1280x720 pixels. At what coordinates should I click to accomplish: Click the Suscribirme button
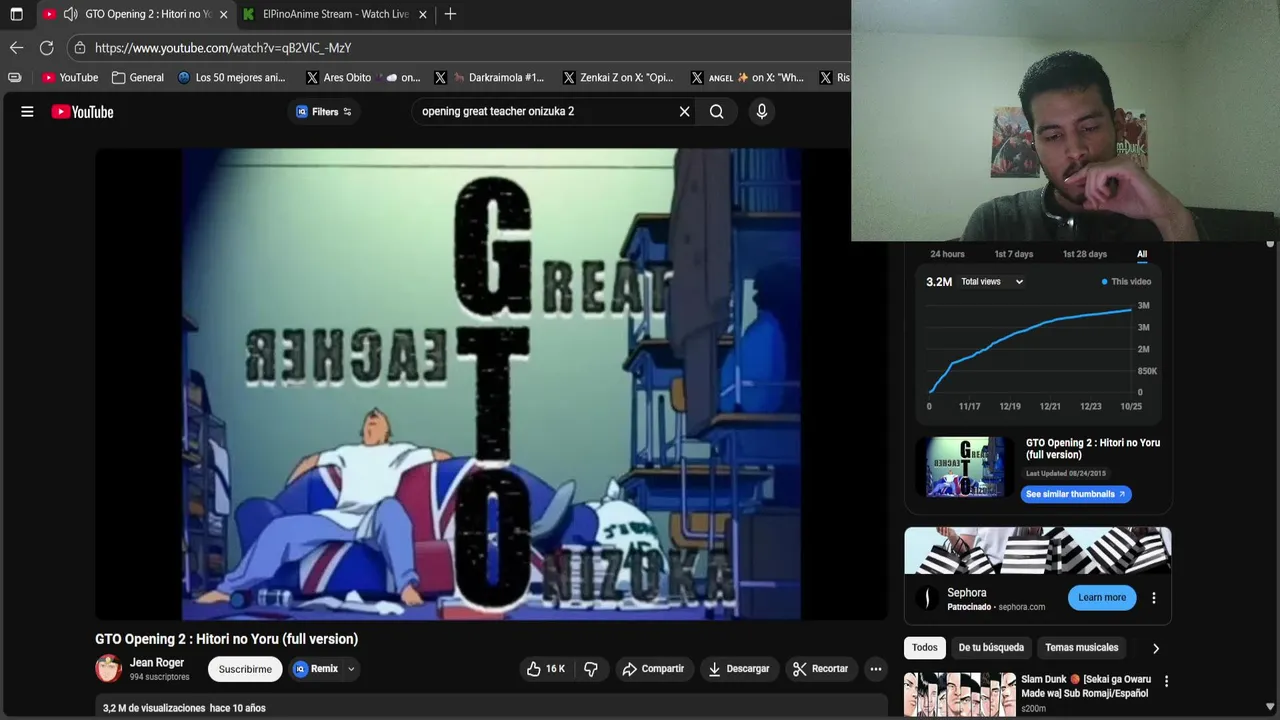click(x=245, y=669)
